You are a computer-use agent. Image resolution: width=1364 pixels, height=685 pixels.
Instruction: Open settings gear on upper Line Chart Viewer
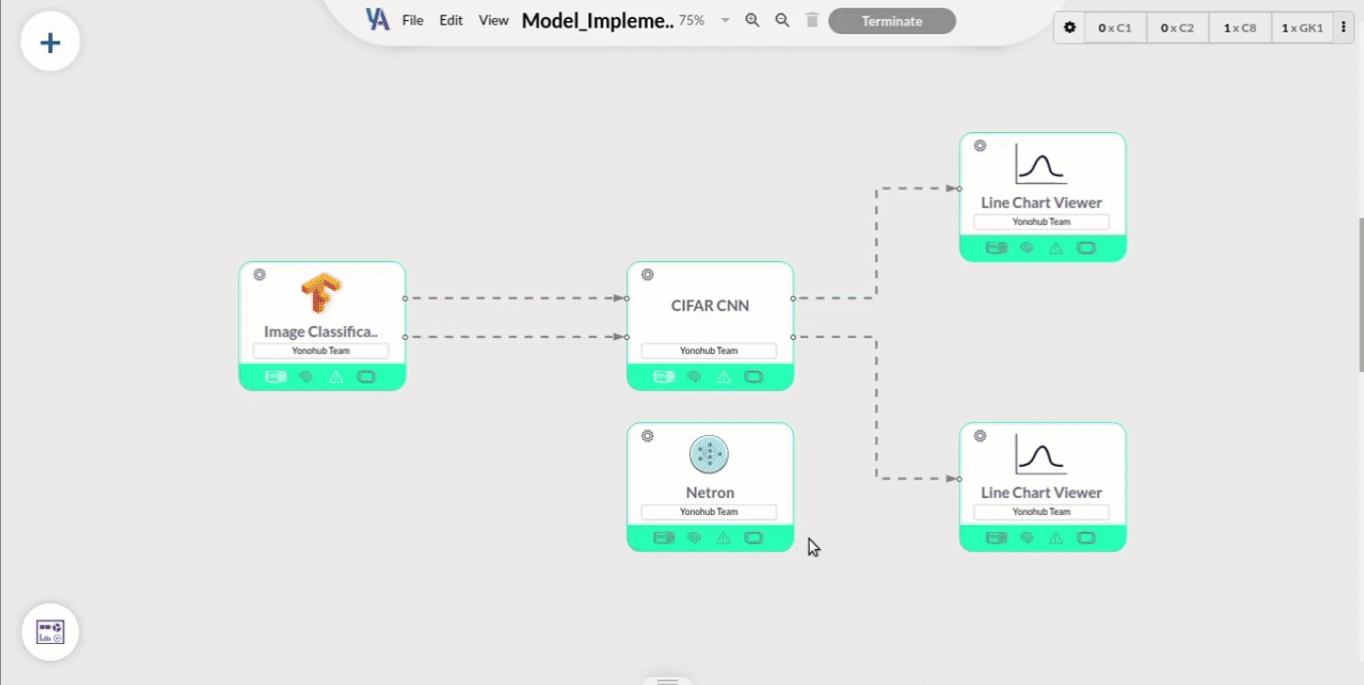tap(980, 145)
